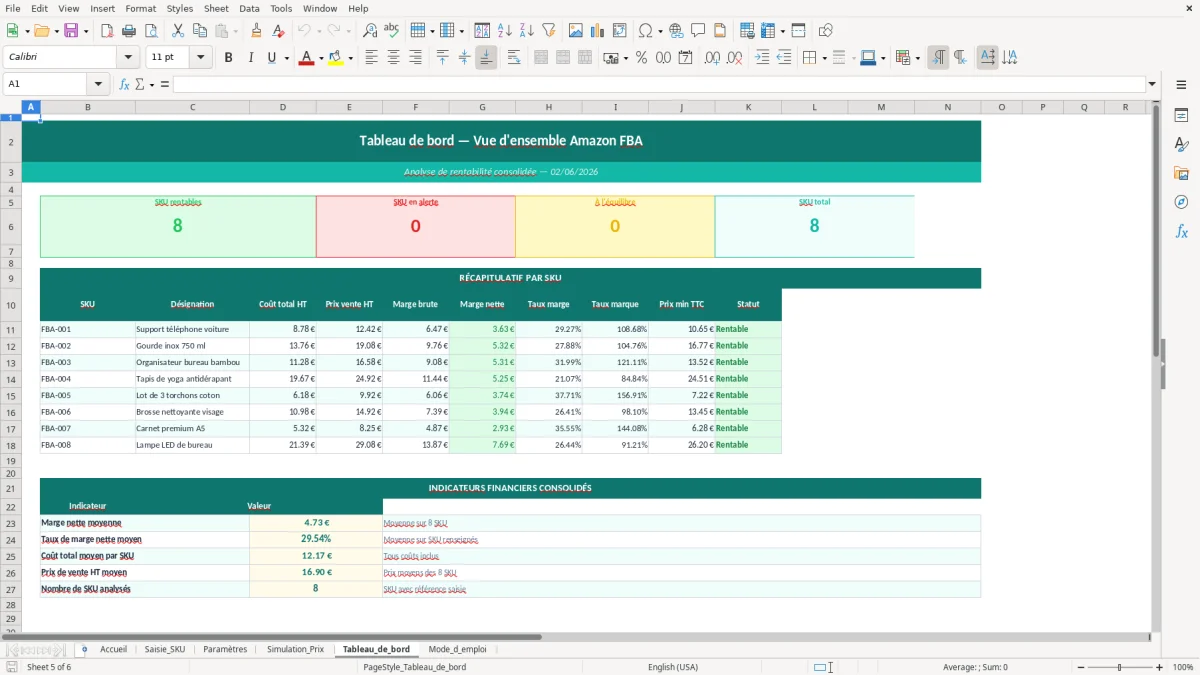Expand the Name Box dropdown arrow

coord(98,84)
